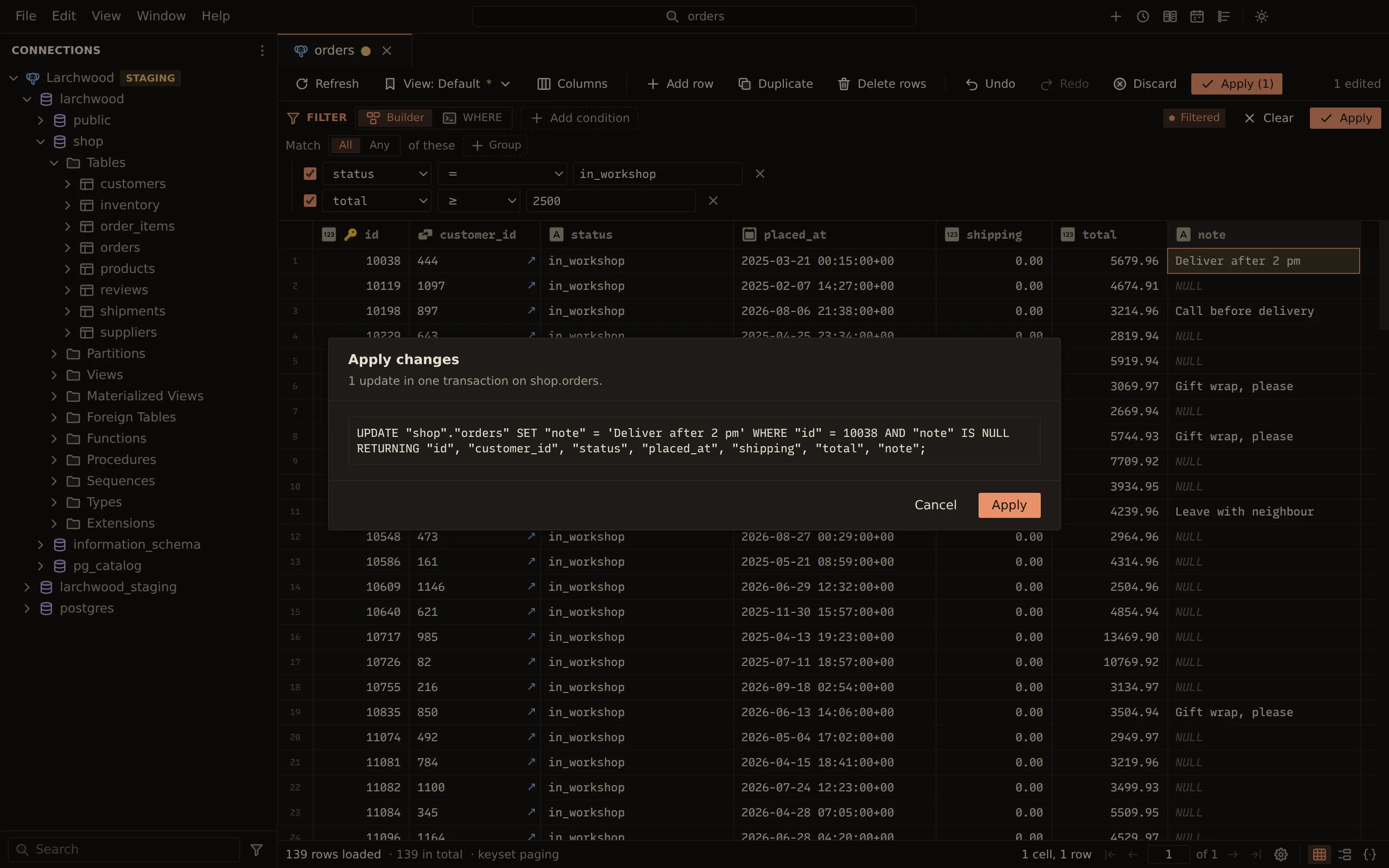
Task: Click the plus icon in top bar
Action: (x=1116, y=16)
